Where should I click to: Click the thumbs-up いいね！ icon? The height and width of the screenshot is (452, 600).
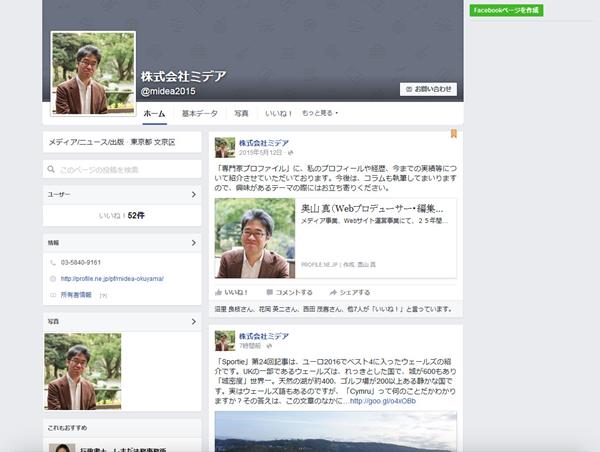click(x=218, y=292)
